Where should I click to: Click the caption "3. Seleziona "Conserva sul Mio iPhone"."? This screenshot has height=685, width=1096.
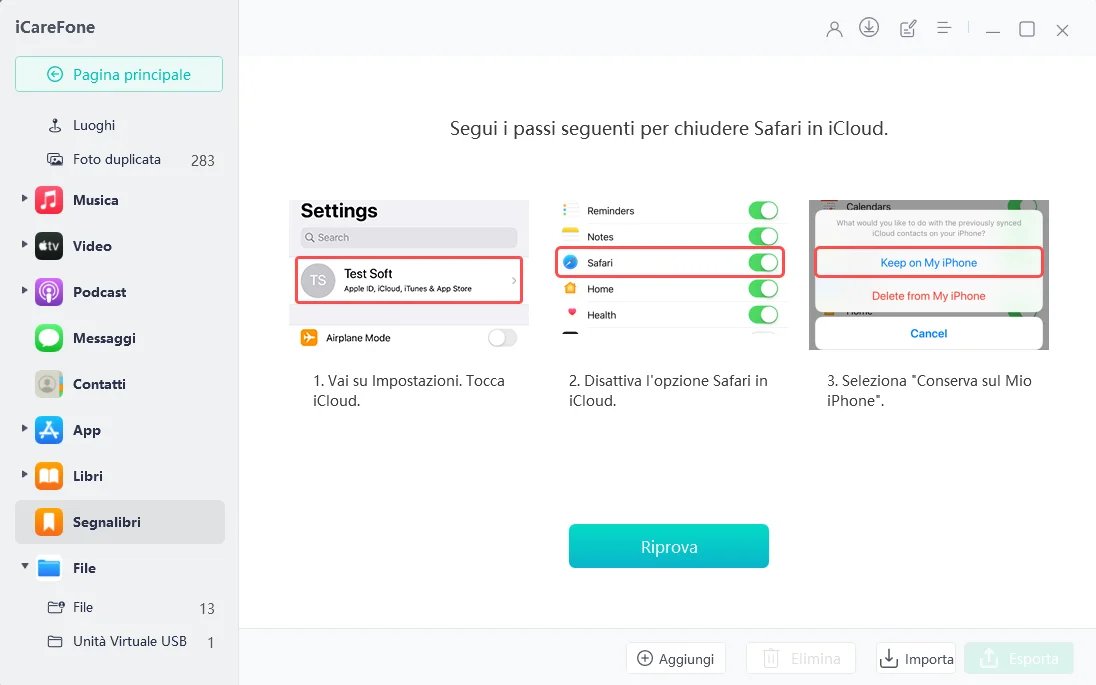(x=930, y=391)
